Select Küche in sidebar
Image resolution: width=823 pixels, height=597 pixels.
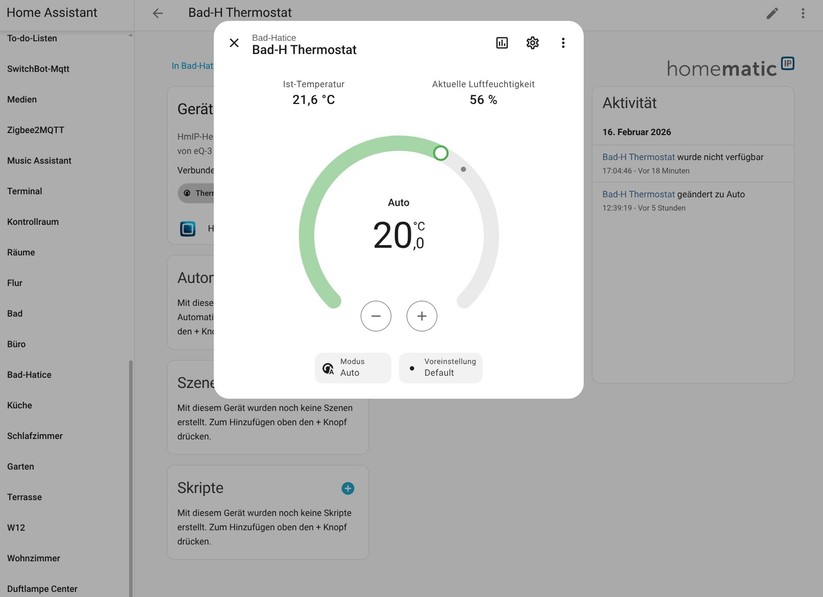pos(19,405)
